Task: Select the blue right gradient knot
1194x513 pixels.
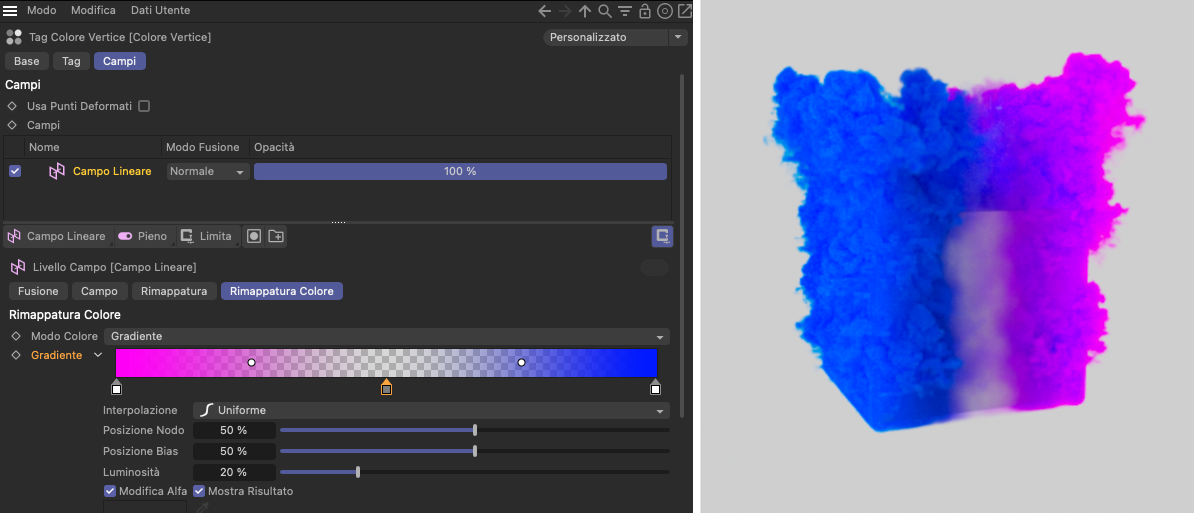Action: coord(656,387)
